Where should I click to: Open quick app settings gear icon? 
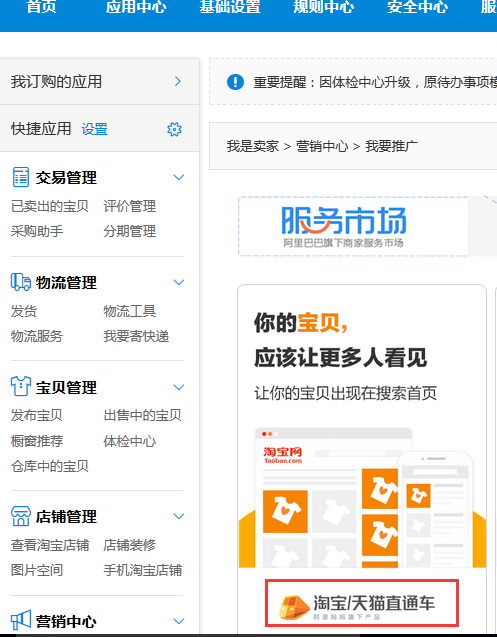coord(174,129)
